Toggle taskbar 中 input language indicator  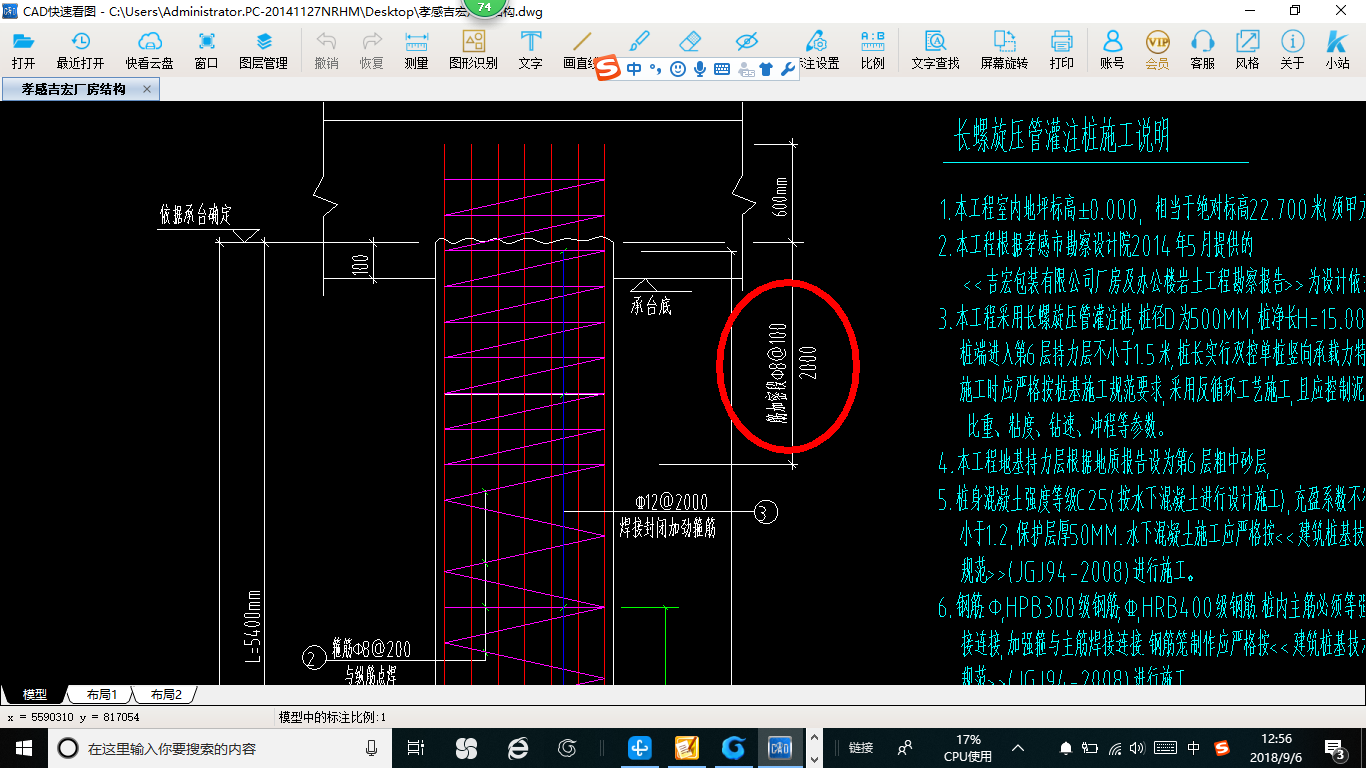point(1194,748)
